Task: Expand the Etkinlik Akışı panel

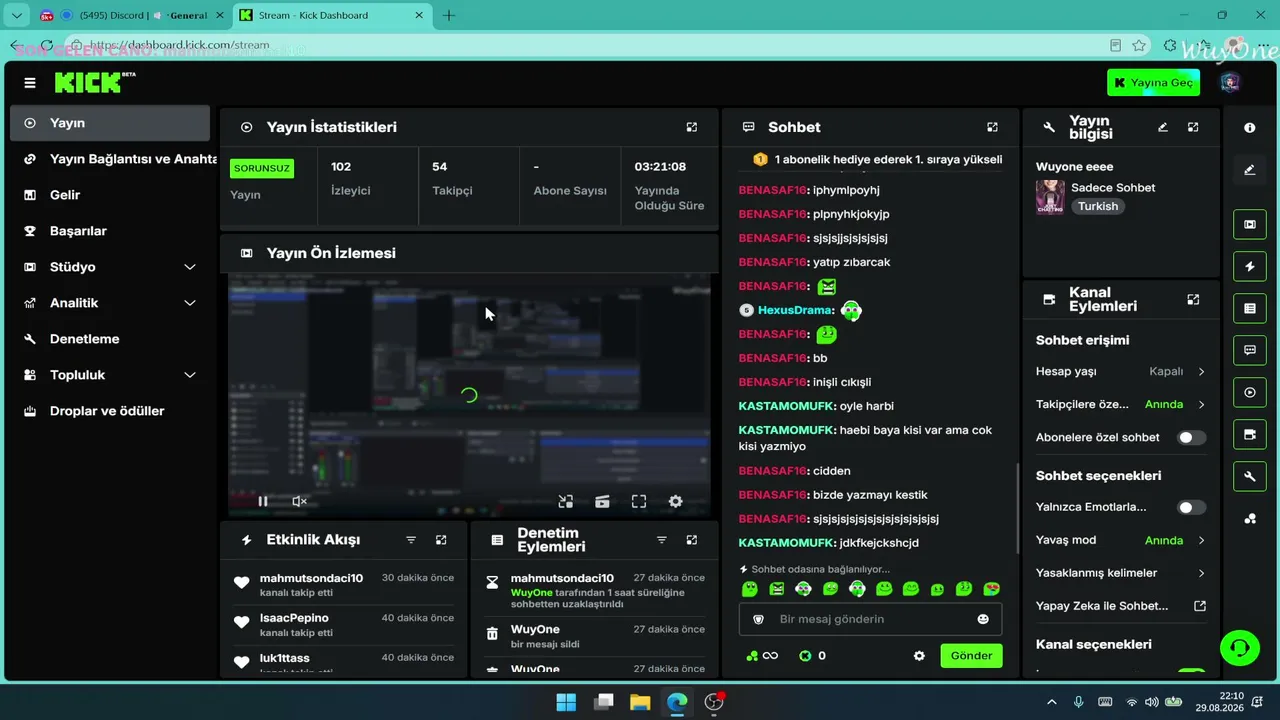Action: (x=441, y=540)
